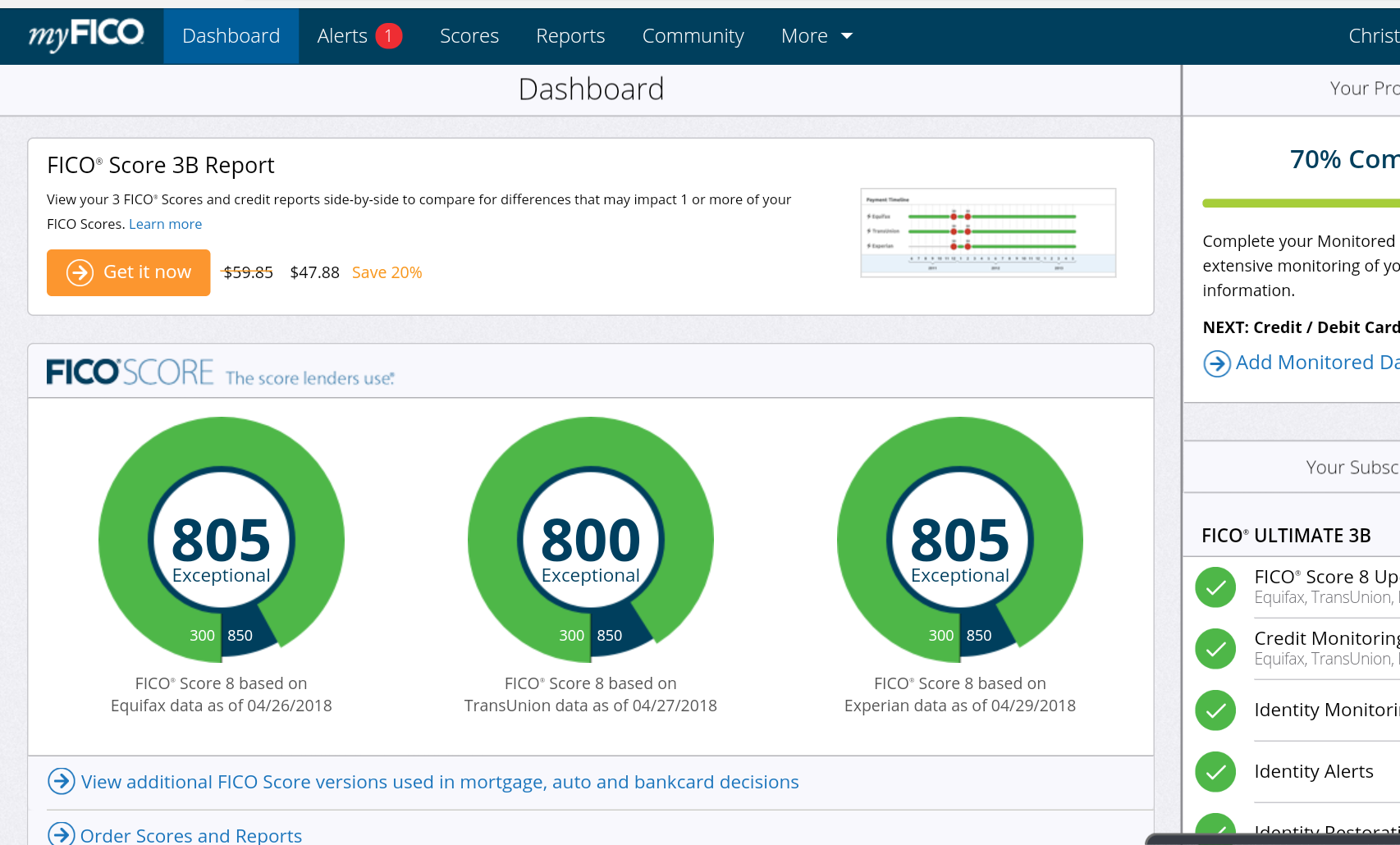
Task: Click the Add Monitored Data link
Action: click(1317, 363)
